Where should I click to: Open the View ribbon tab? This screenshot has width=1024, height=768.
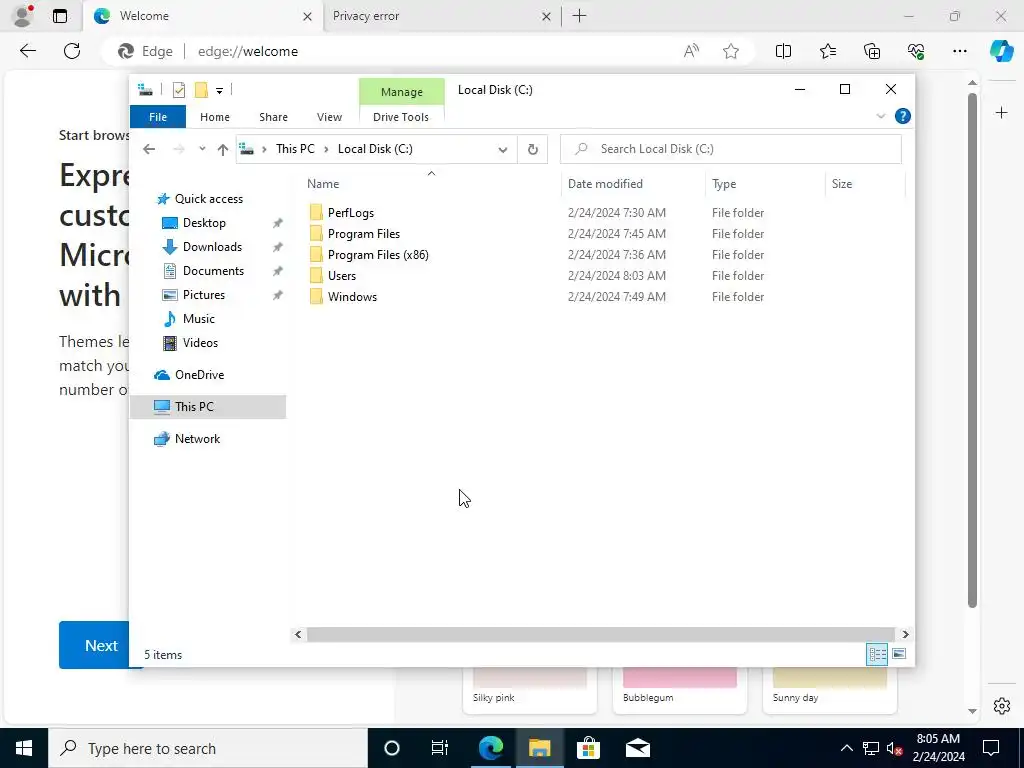coord(329,117)
